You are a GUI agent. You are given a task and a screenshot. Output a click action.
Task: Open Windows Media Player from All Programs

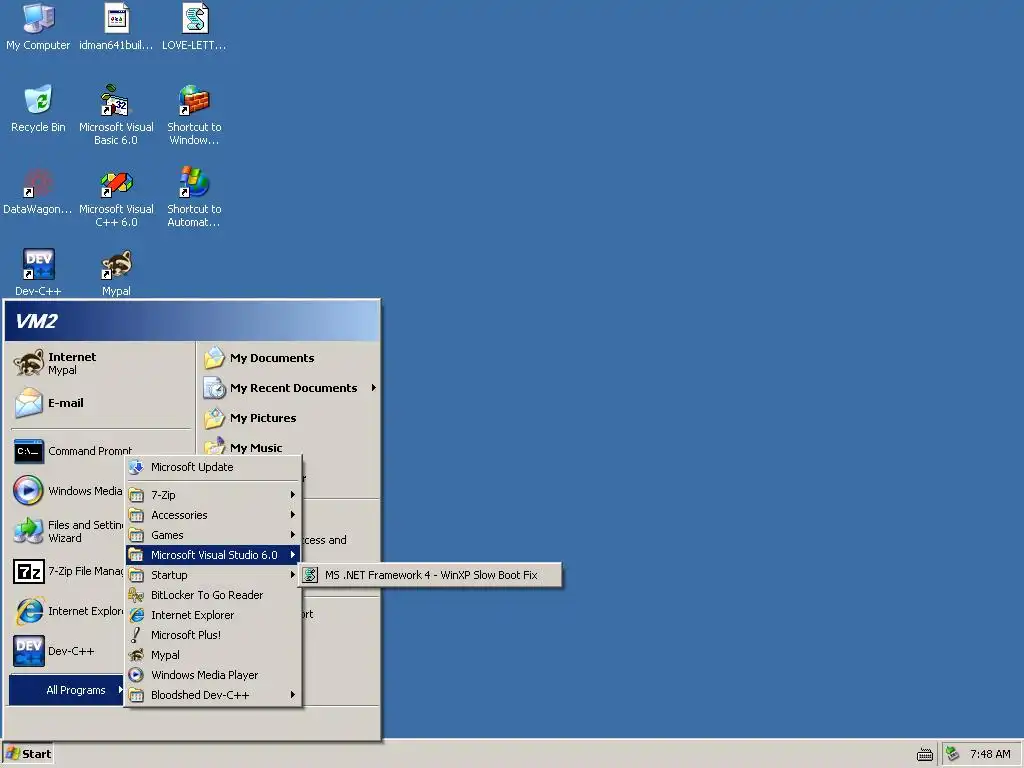(x=213, y=675)
